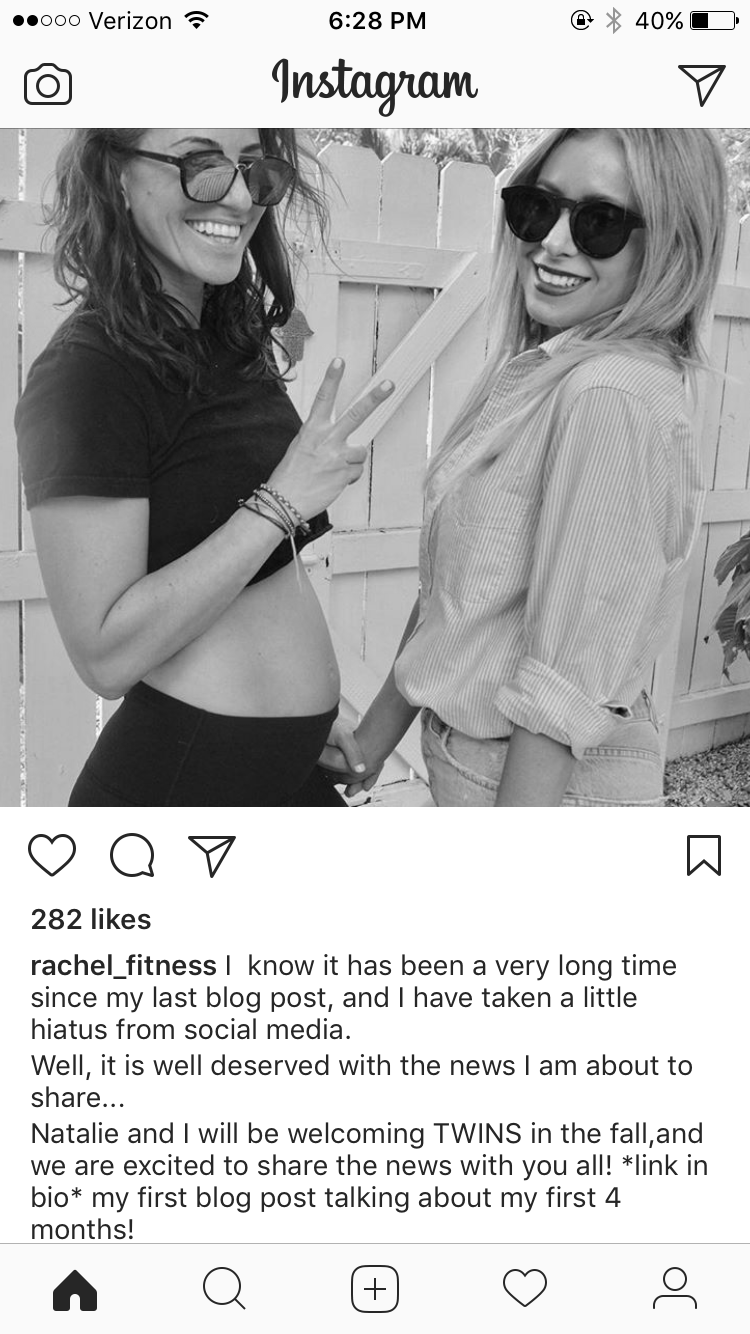View the 282 likes list

[x=91, y=919]
